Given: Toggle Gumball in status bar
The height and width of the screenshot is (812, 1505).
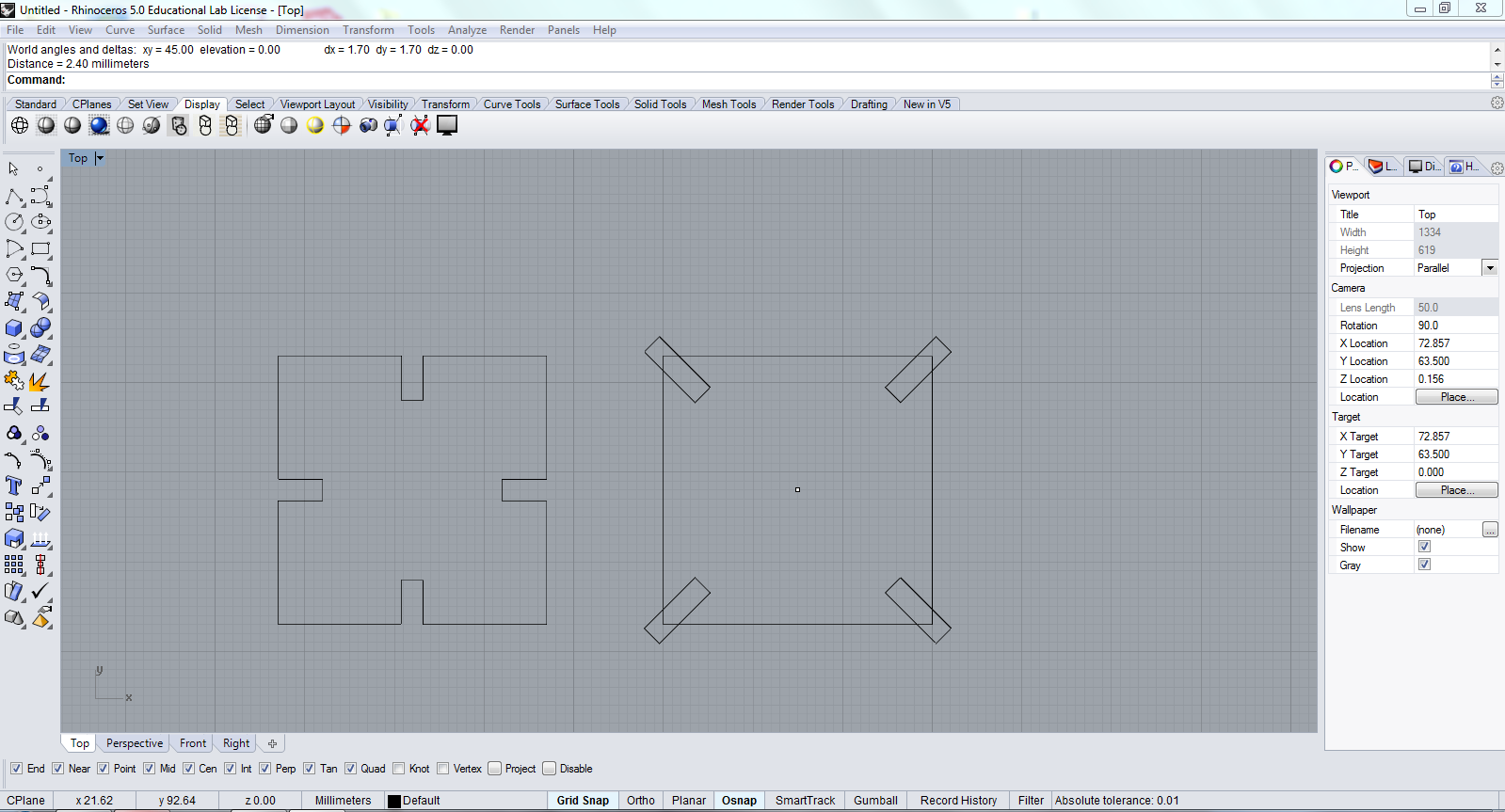Looking at the screenshot, I should tap(875, 801).
